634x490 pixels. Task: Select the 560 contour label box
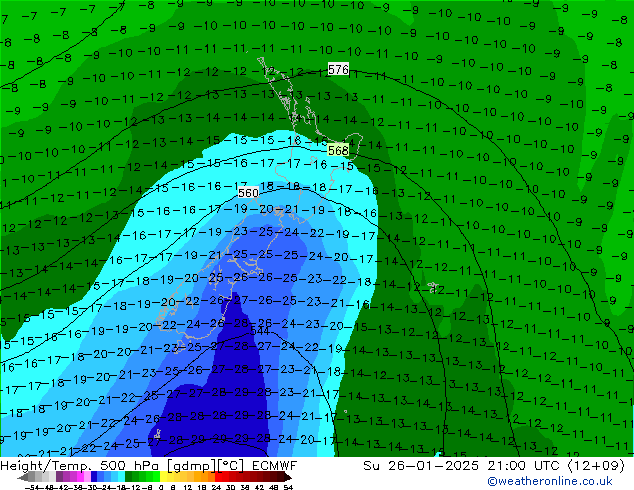click(248, 192)
